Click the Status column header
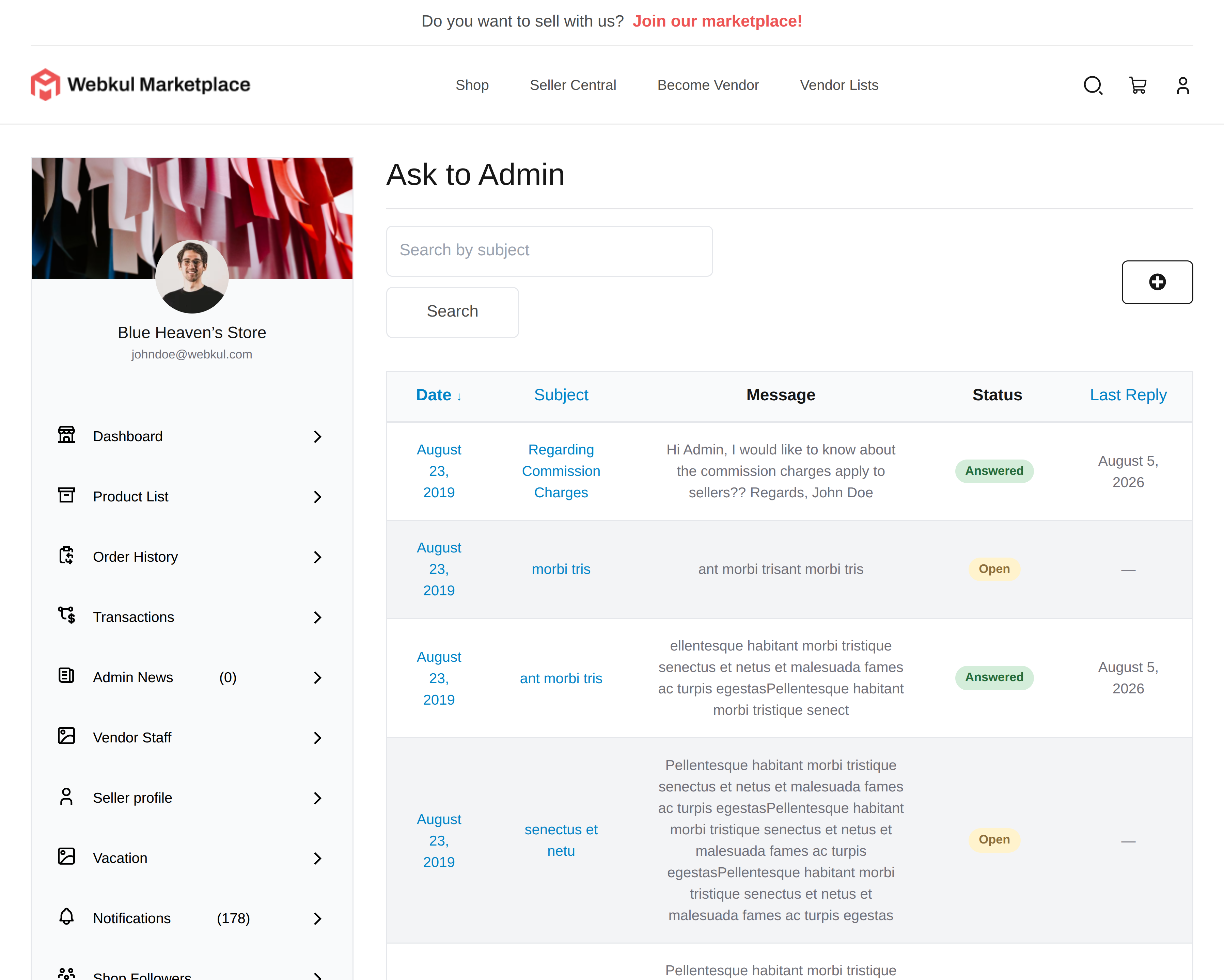 (x=997, y=395)
